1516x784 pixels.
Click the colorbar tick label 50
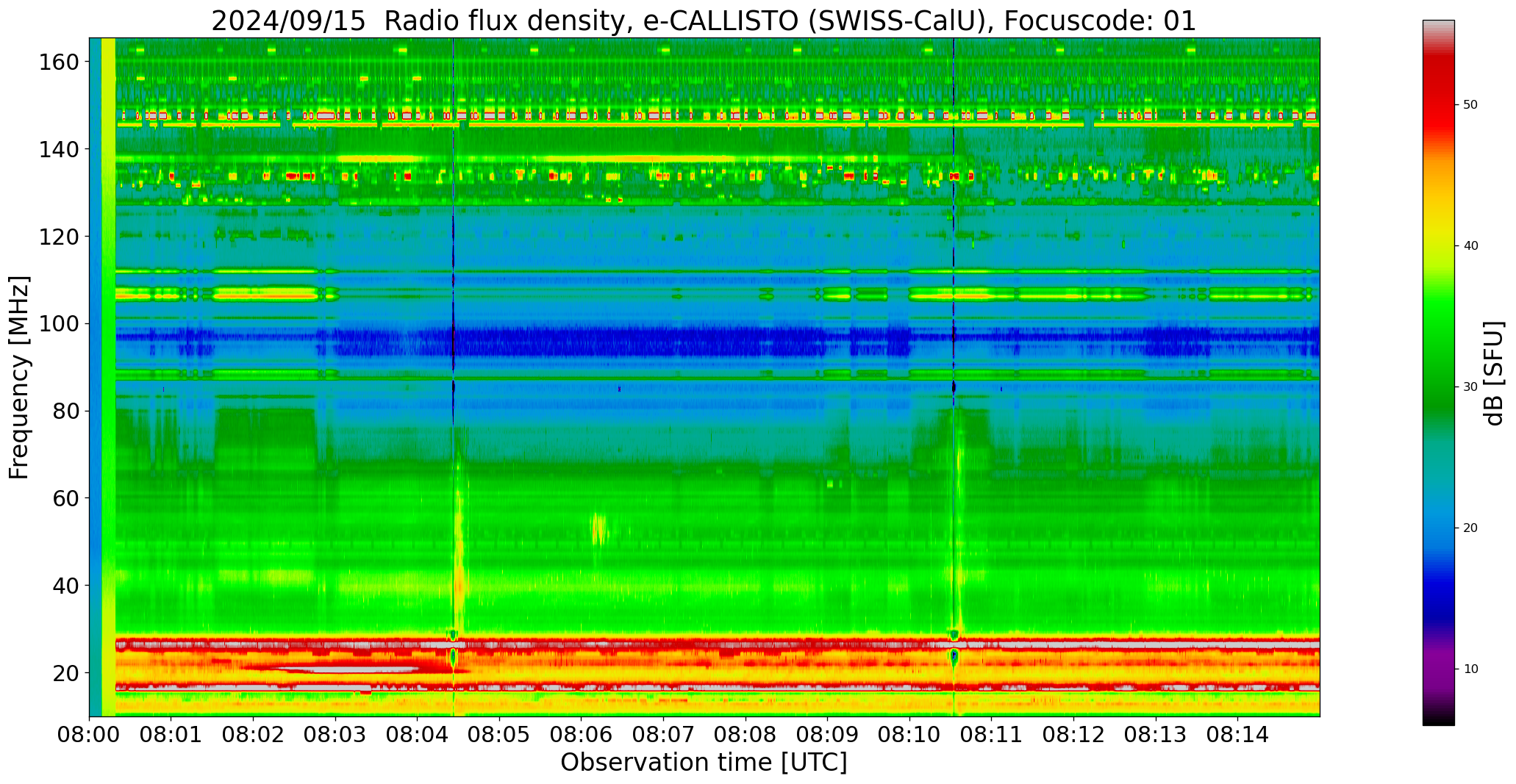(x=1470, y=105)
